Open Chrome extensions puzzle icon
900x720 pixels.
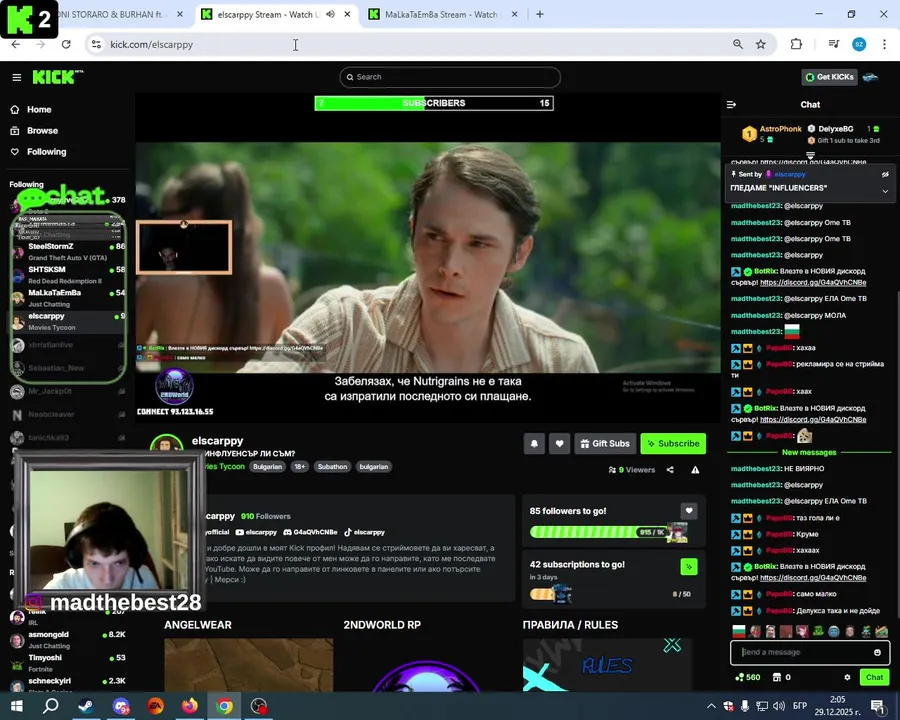tap(796, 44)
